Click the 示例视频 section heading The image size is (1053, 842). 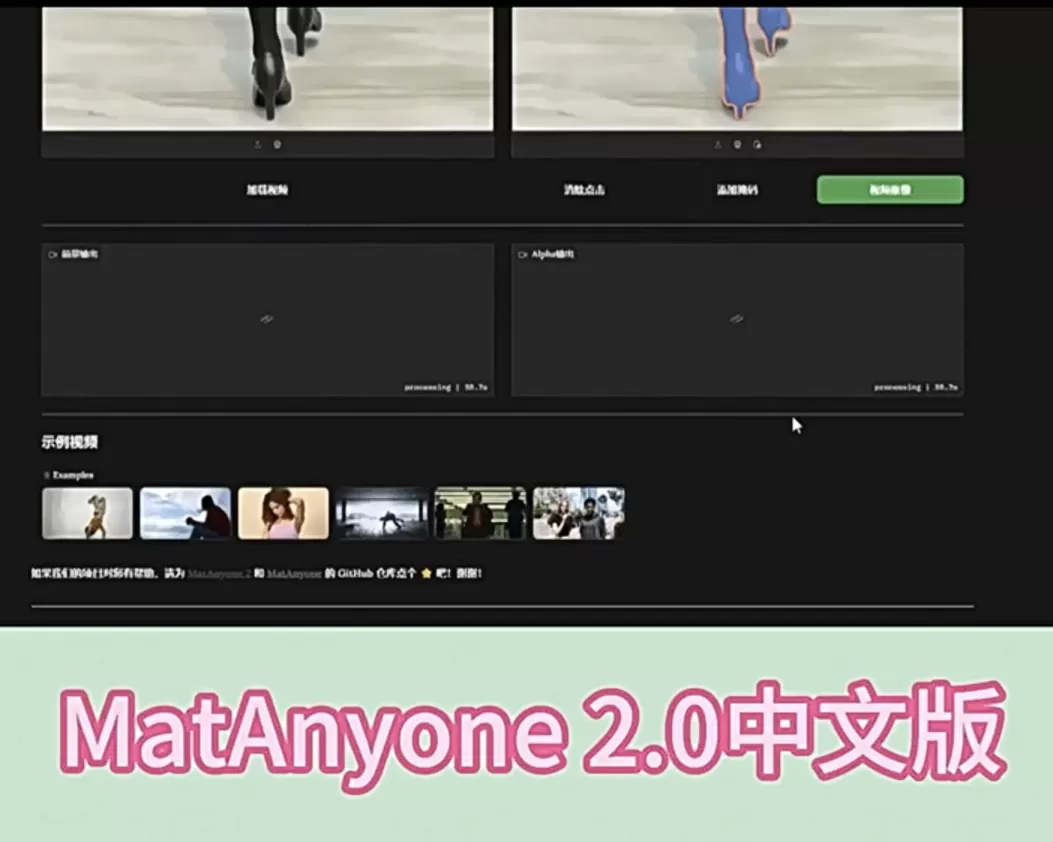(70, 442)
